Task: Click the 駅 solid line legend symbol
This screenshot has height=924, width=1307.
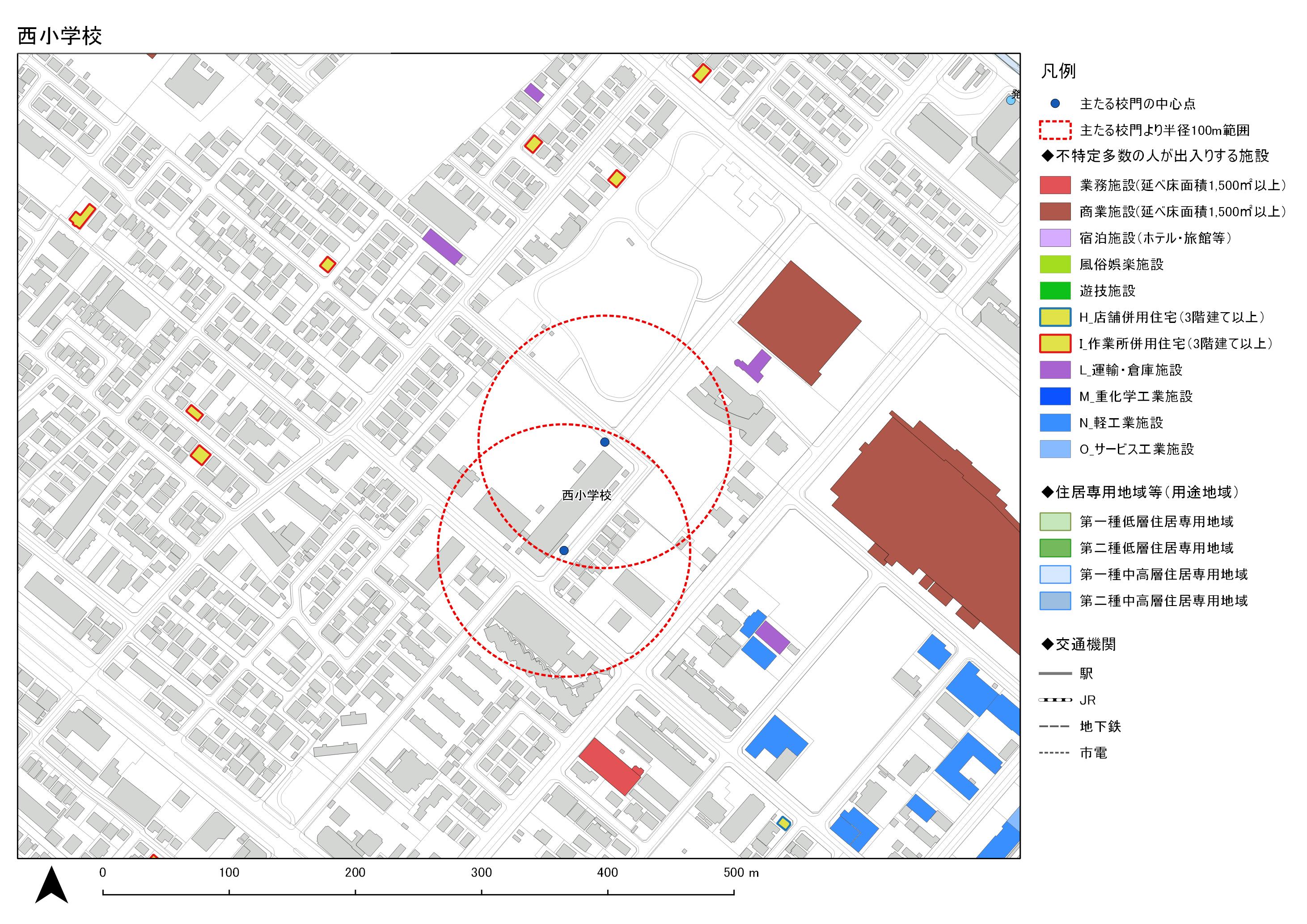Action: click(1055, 674)
